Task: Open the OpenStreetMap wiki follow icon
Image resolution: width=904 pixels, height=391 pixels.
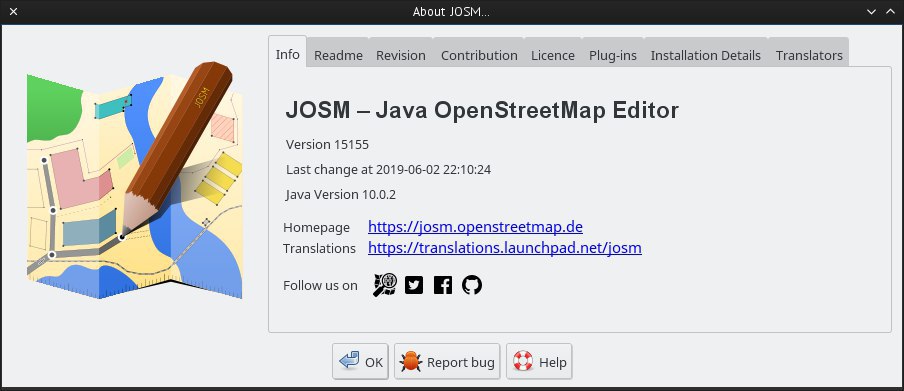Action: 385,285
